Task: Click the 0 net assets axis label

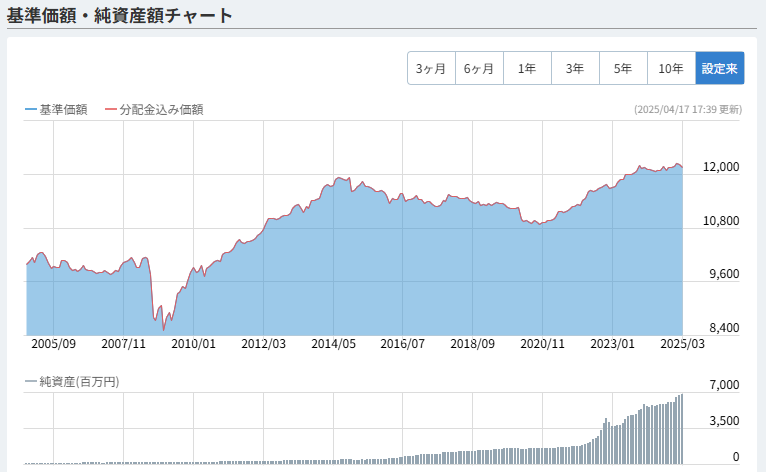Action: click(x=736, y=457)
